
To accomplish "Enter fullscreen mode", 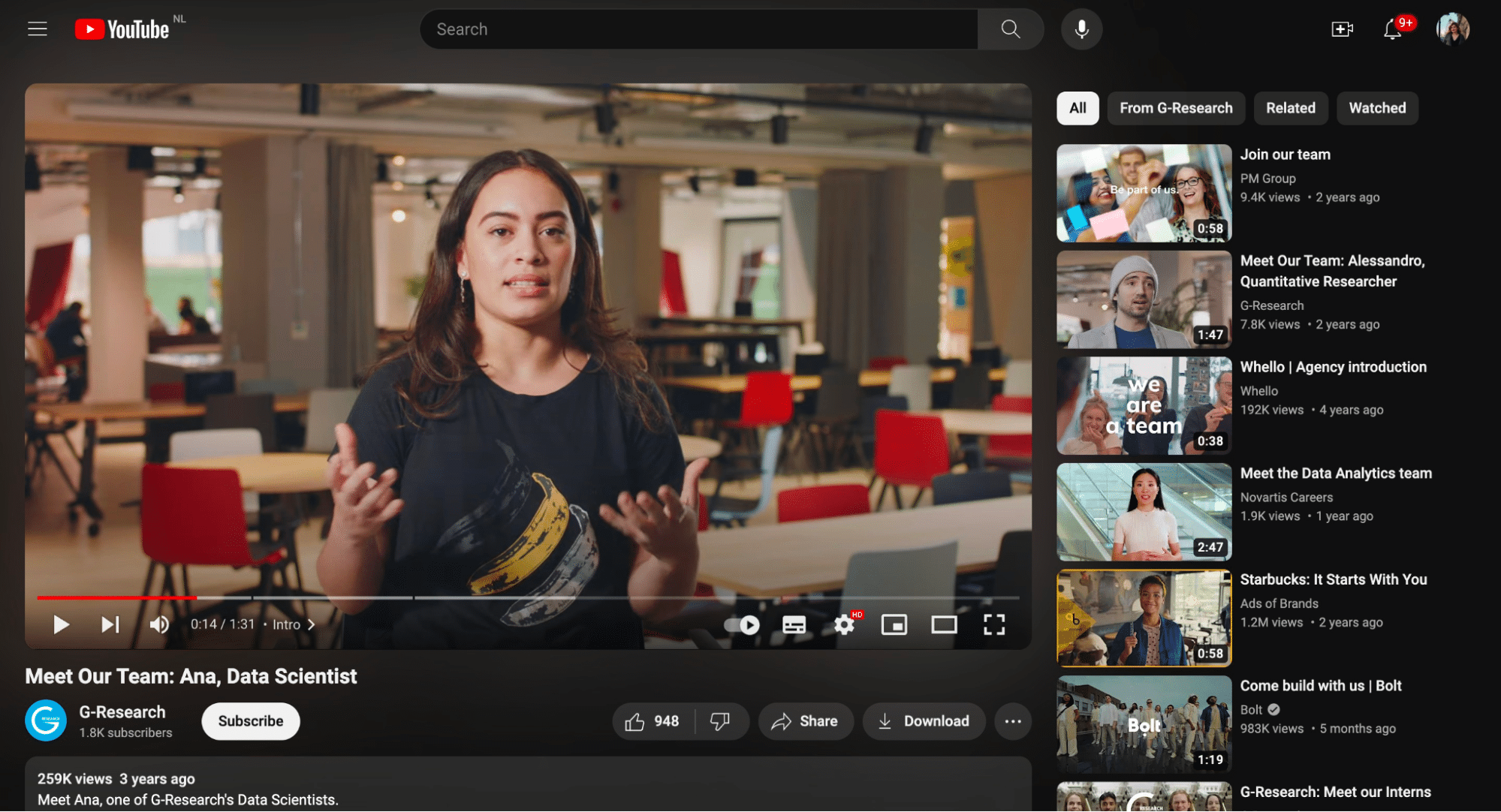I will tap(994, 624).
